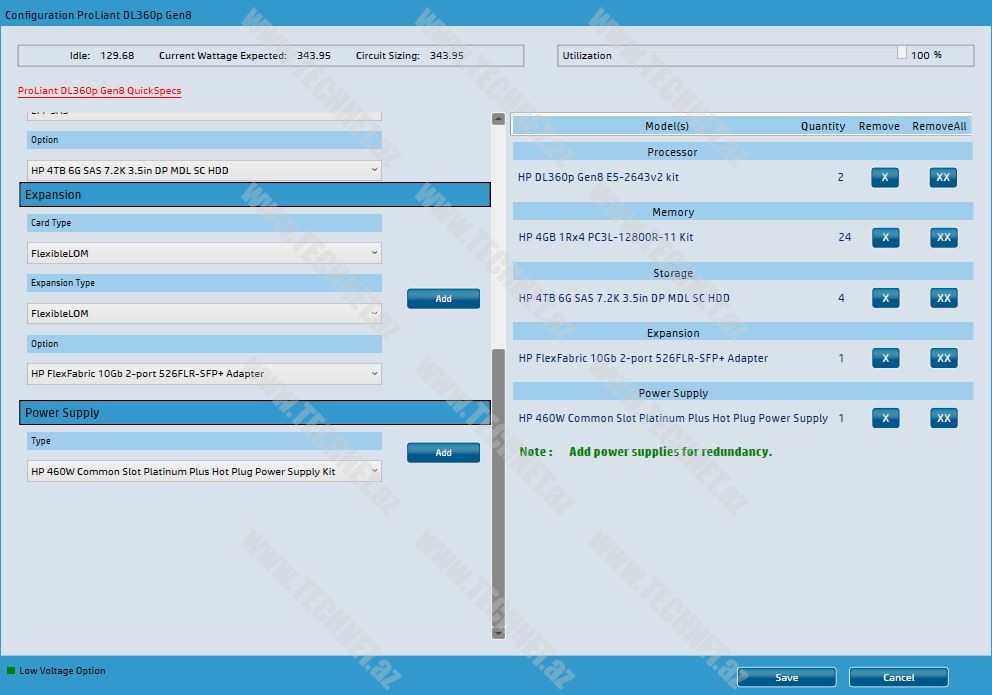The height and width of the screenshot is (695, 992).
Task: Remove all 460W power supply entries
Action: coord(943,418)
